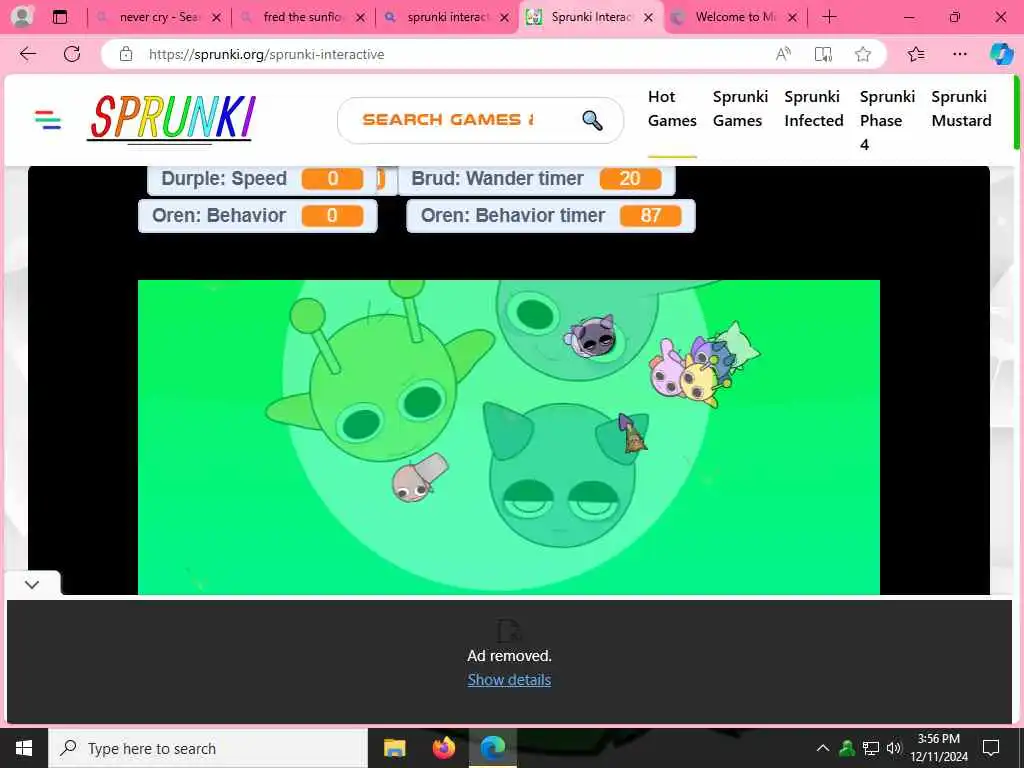Add this page to favorites star
1024x768 pixels.
863,54
